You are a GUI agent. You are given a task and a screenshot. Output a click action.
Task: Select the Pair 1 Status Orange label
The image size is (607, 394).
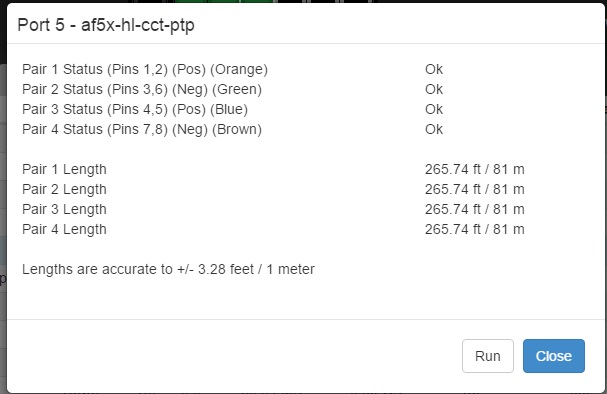point(145,69)
